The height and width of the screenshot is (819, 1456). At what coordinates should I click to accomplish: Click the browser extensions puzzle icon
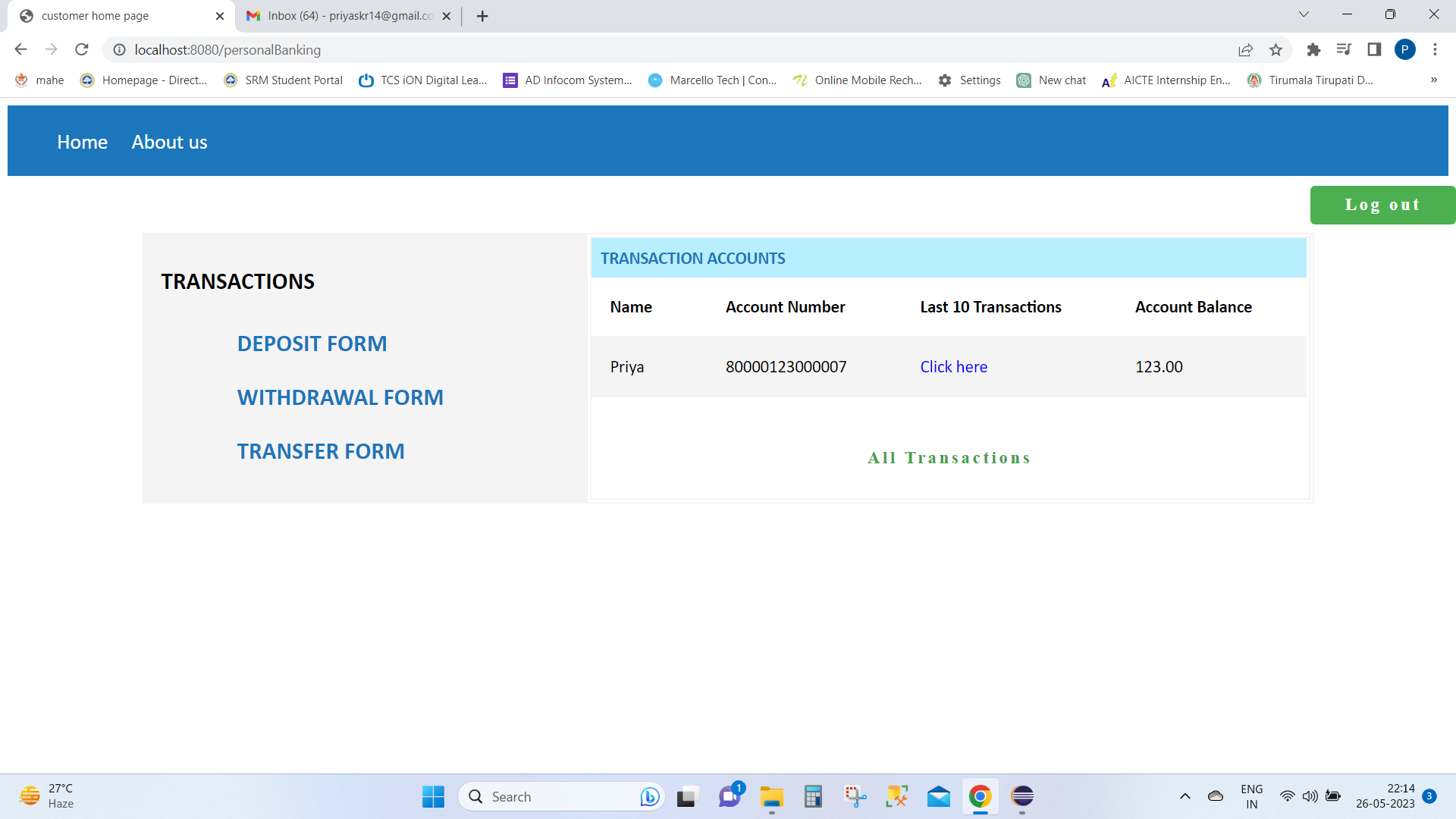click(x=1314, y=50)
